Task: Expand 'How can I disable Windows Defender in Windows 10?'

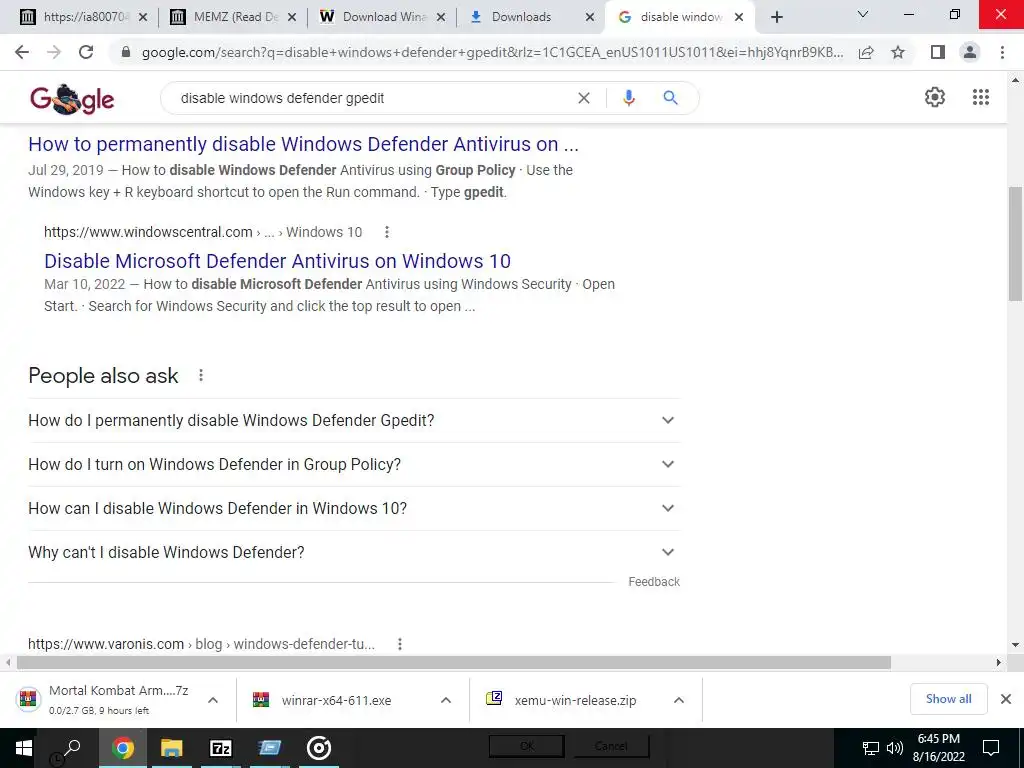Action: pyautogui.click(x=354, y=508)
